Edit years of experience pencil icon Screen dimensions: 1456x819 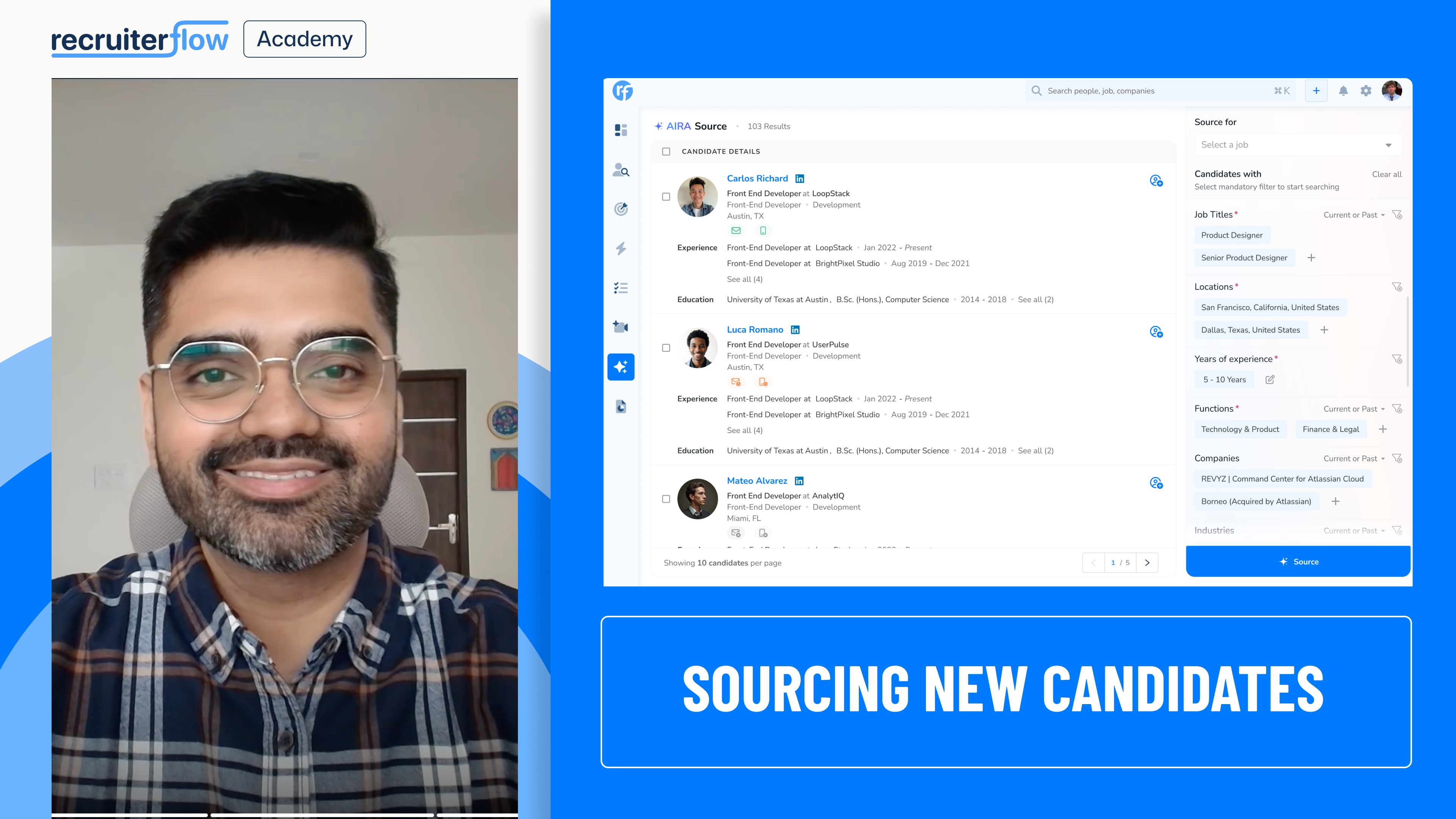[x=1269, y=380]
